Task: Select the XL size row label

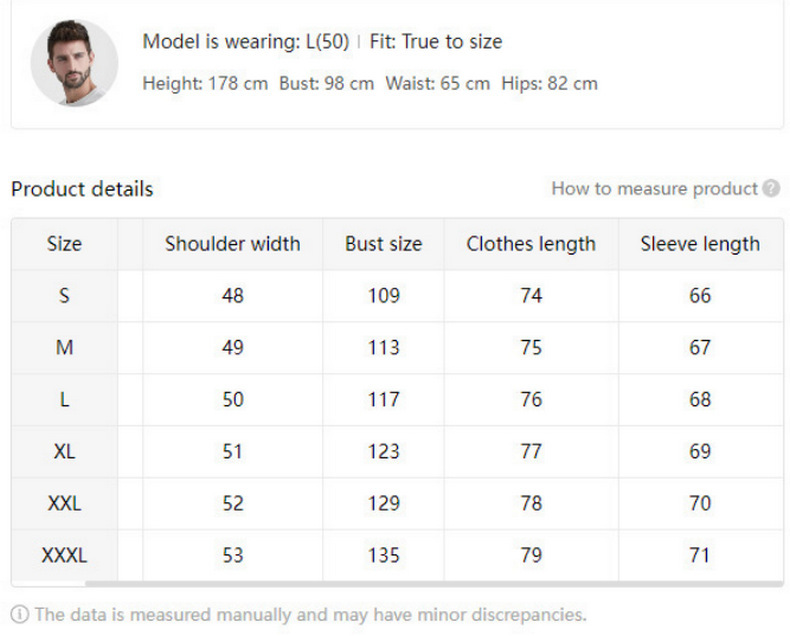Action: point(64,452)
